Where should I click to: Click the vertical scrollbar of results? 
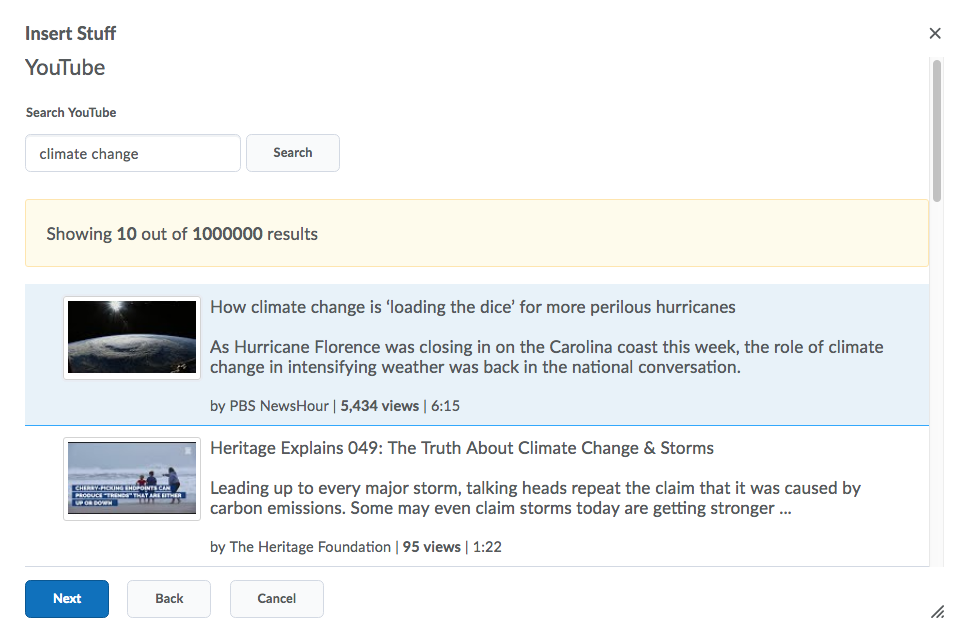936,130
